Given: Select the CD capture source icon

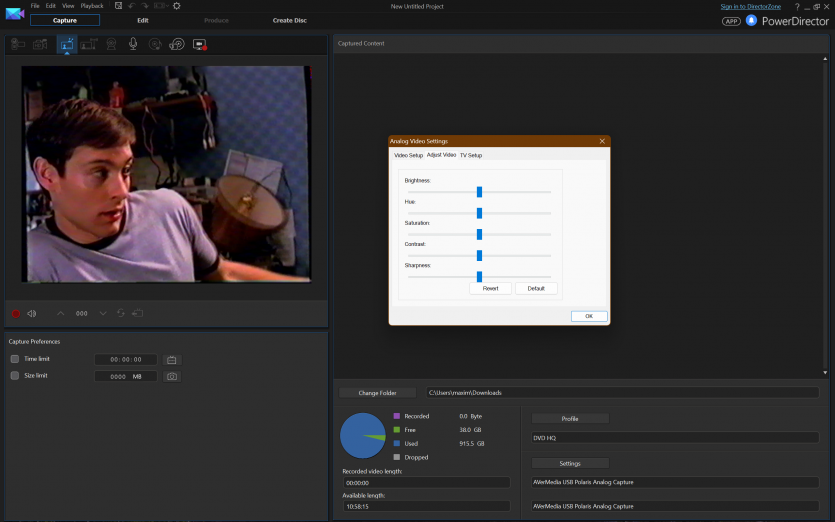Looking at the screenshot, I should click(x=155, y=44).
